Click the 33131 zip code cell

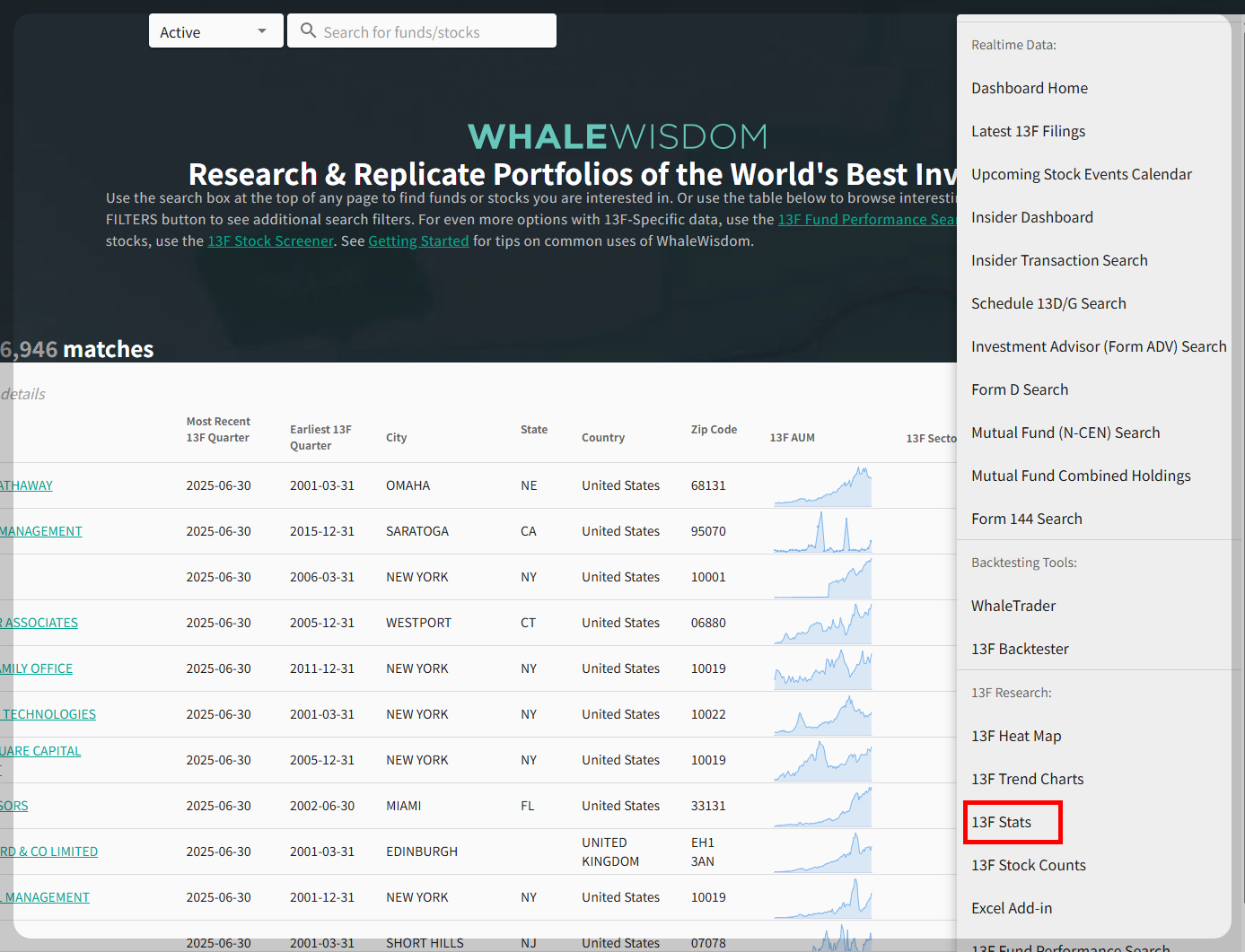click(x=708, y=806)
